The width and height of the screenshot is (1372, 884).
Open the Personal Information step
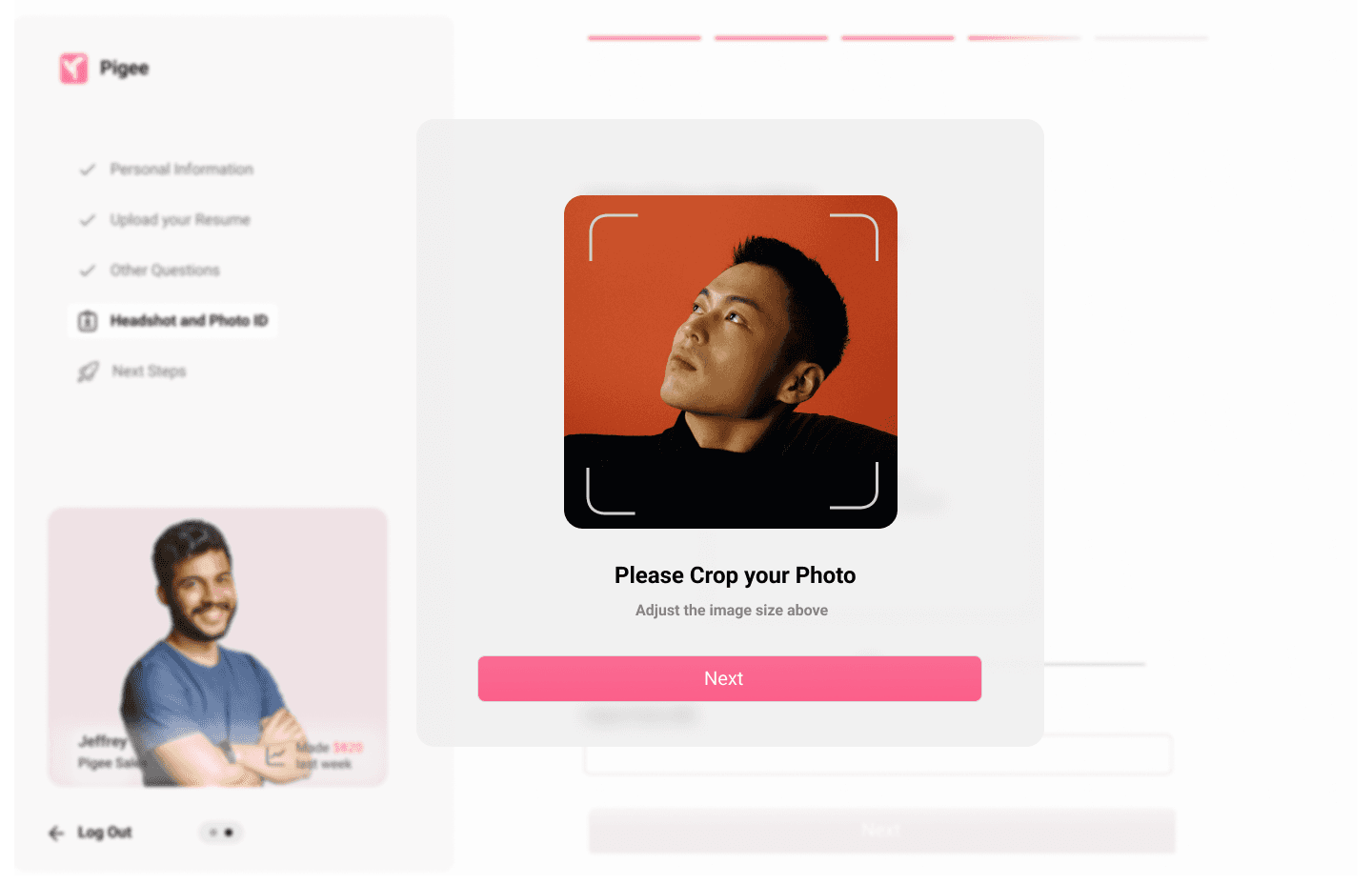181,170
